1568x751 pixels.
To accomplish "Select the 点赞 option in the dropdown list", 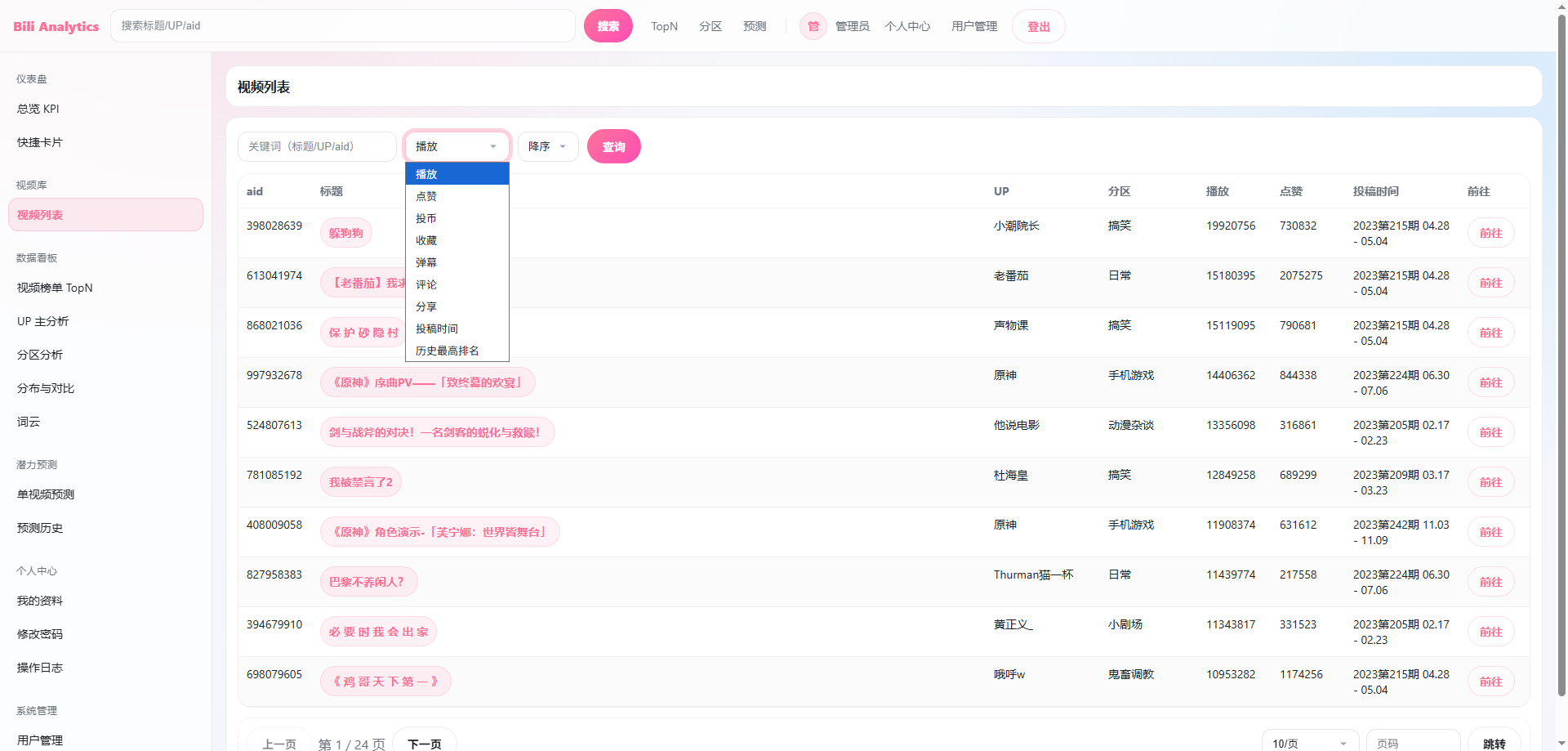I will point(426,196).
